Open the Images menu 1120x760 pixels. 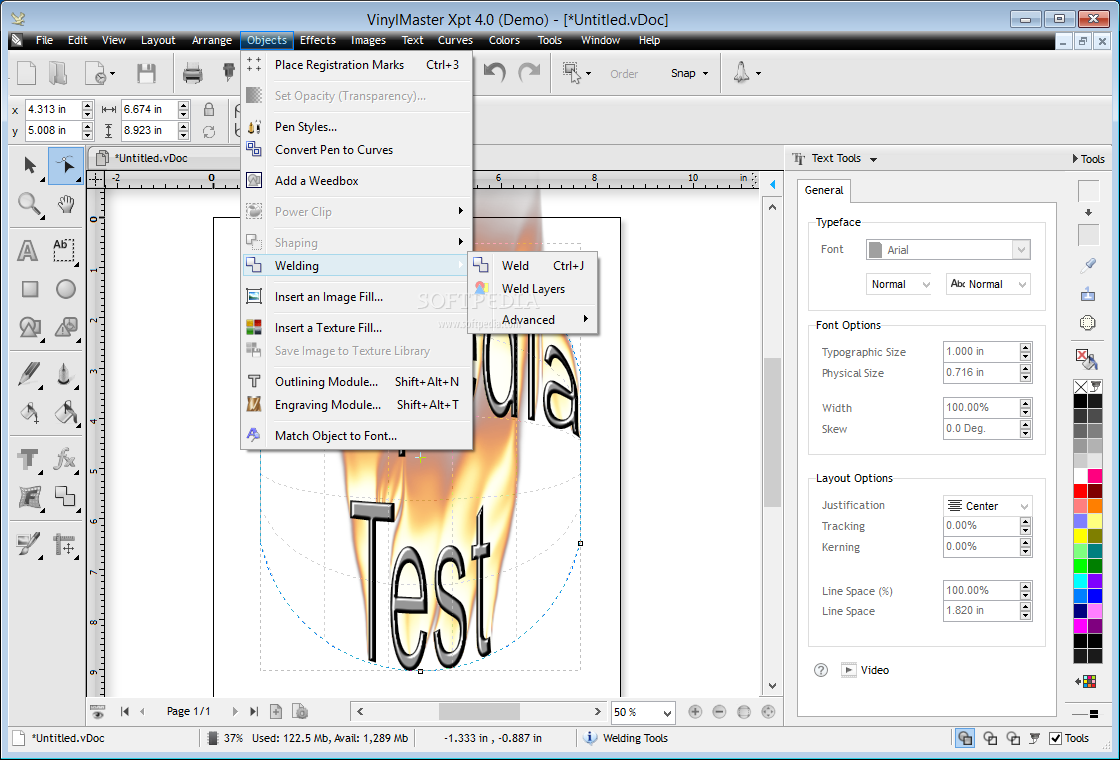pos(368,40)
